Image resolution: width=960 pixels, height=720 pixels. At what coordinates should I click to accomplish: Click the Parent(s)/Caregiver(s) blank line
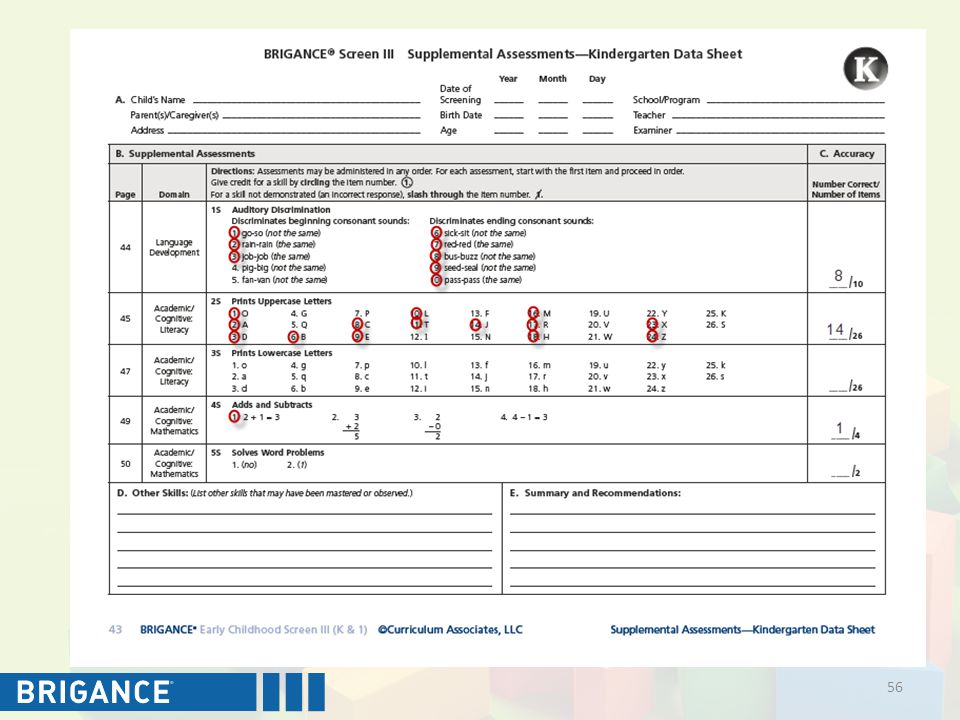[321, 116]
